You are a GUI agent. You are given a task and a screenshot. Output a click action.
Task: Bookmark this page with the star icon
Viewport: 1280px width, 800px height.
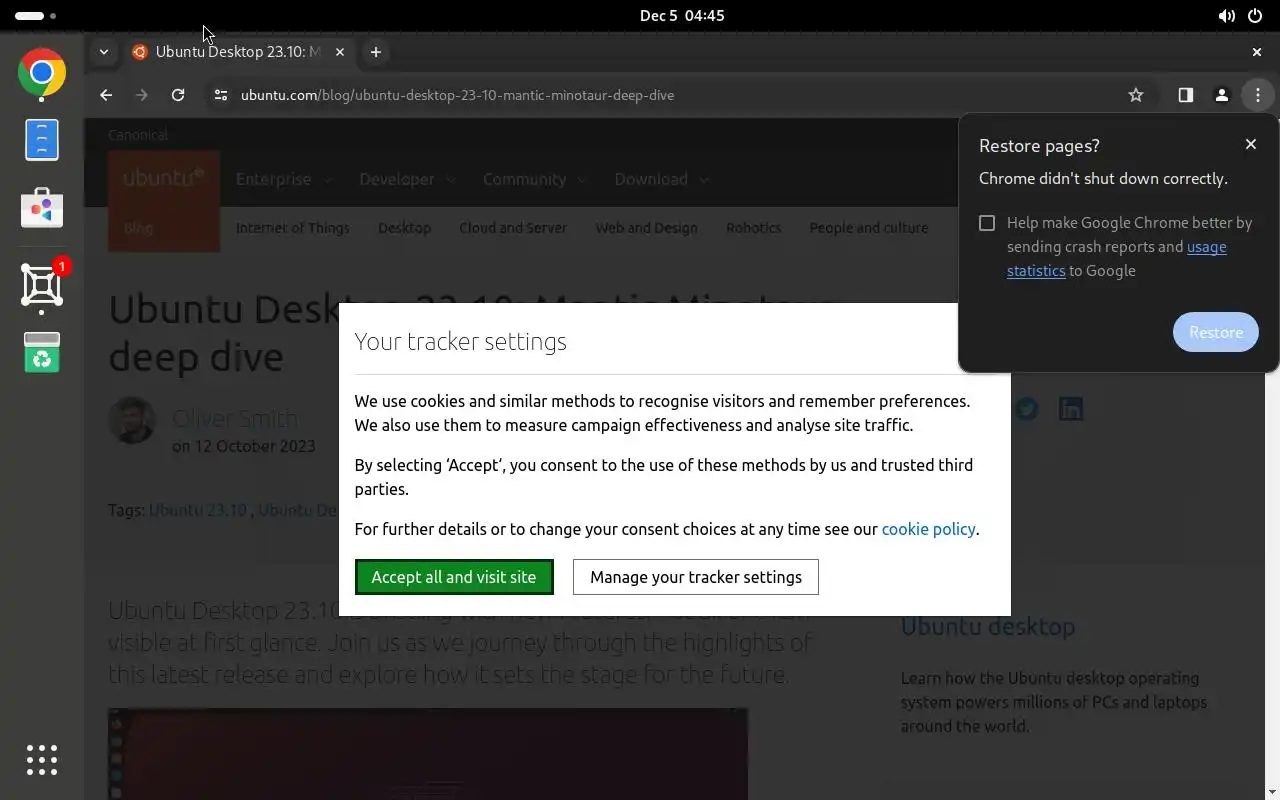(x=1136, y=95)
